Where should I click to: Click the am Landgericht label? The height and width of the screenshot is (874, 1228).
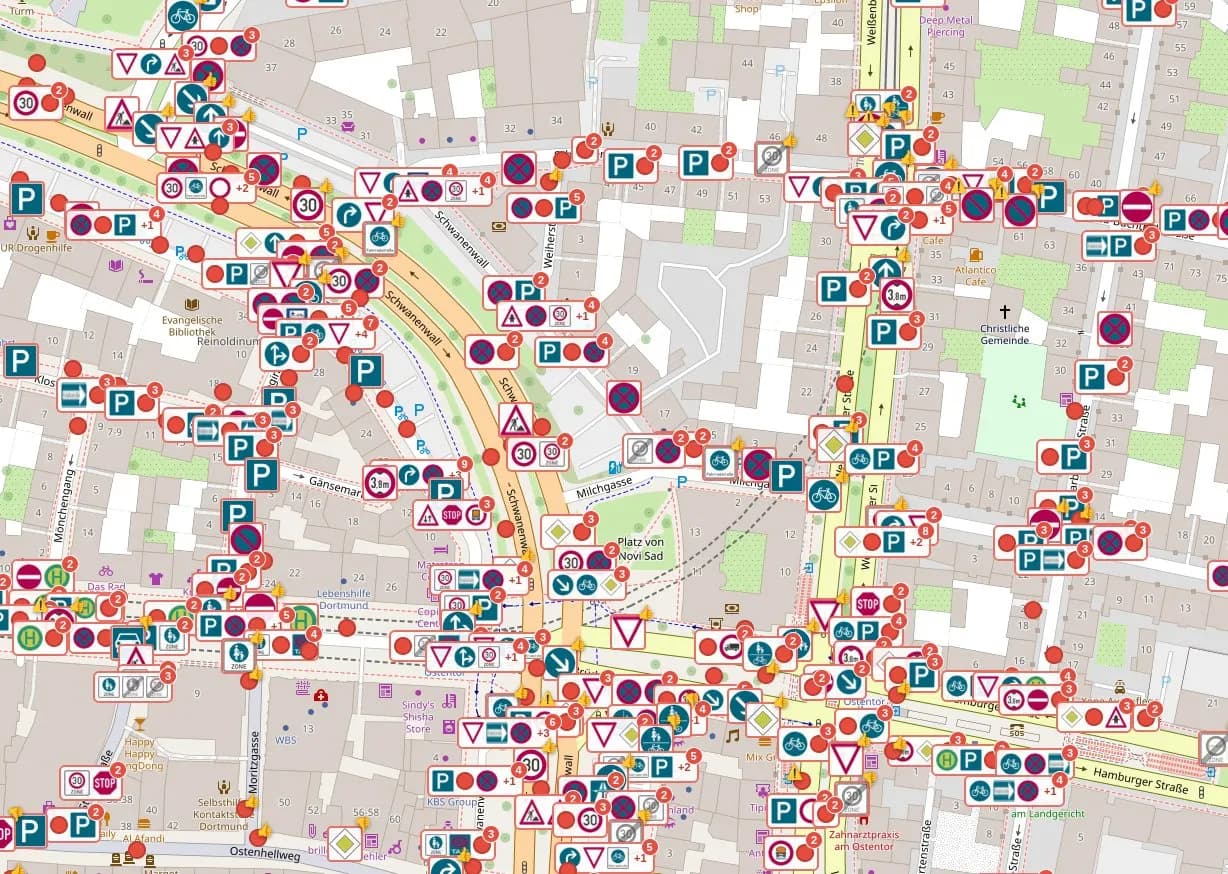click(1046, 814)
